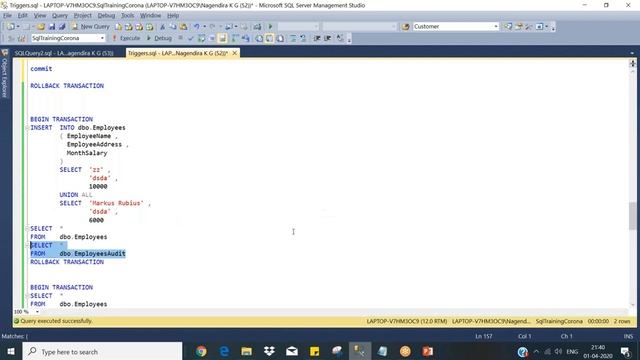
Task: Open the Window menu
Action: click(151, 16)
